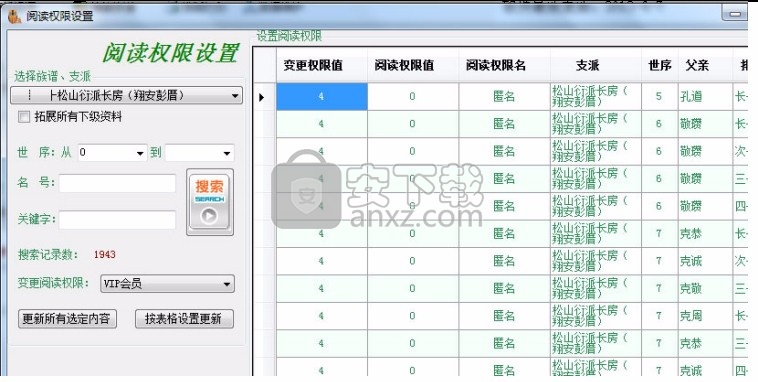This screenshot has width=758, height=382.
Task: Click the search button with play icon
Action: coord(210,202)
